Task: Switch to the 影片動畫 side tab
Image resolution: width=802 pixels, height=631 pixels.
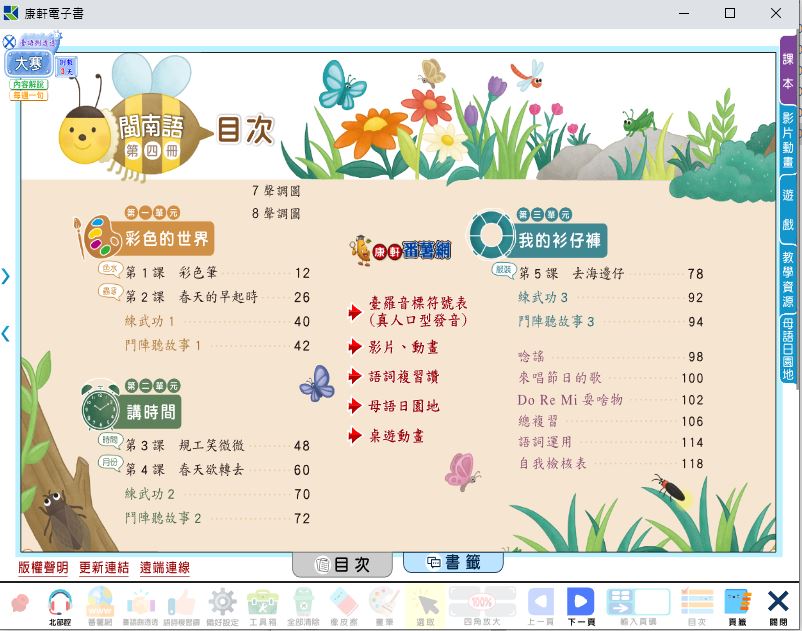Action: click(x=788, y=140)
